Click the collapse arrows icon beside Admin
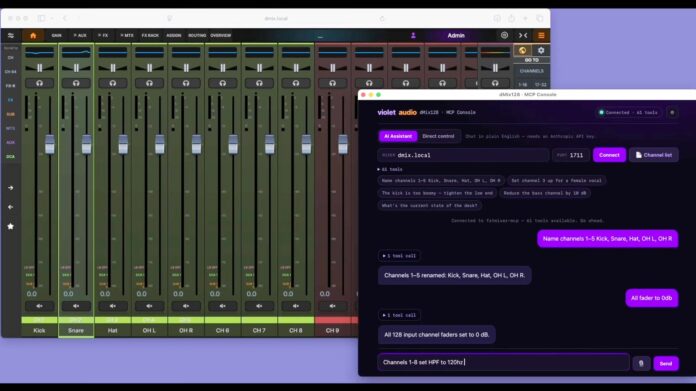The width and height of the screenshot is (696, 391). coord(523,36)
